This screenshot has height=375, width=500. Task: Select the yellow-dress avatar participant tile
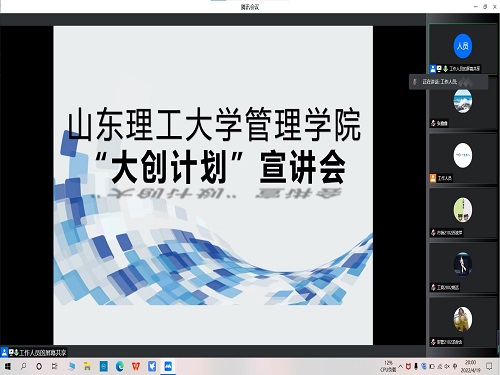point(463,323)
